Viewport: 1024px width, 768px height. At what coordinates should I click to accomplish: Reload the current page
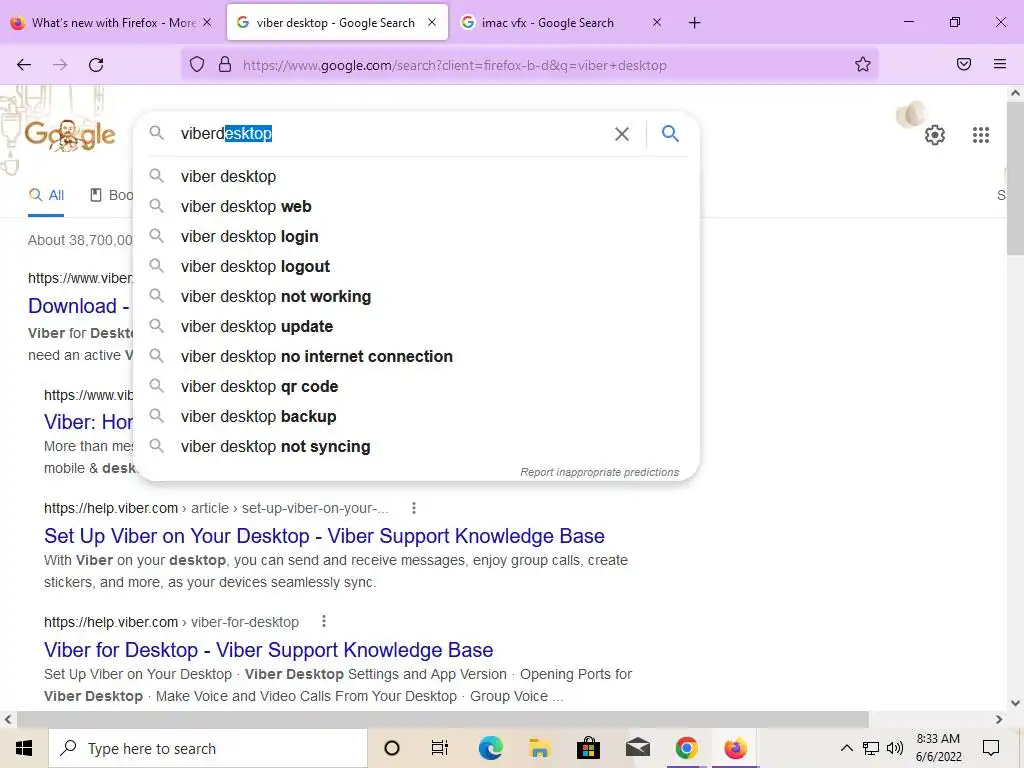pos(96,65)
